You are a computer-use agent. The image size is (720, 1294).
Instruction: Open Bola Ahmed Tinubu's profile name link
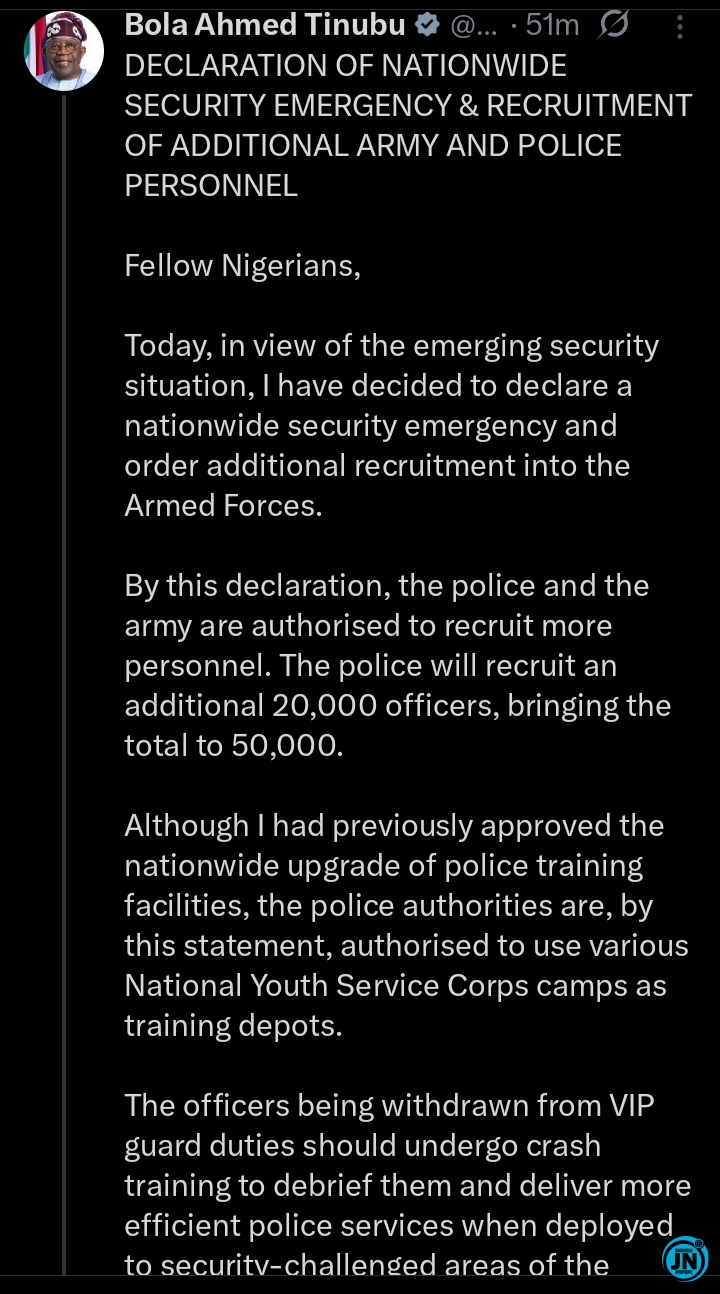point(264,26)
